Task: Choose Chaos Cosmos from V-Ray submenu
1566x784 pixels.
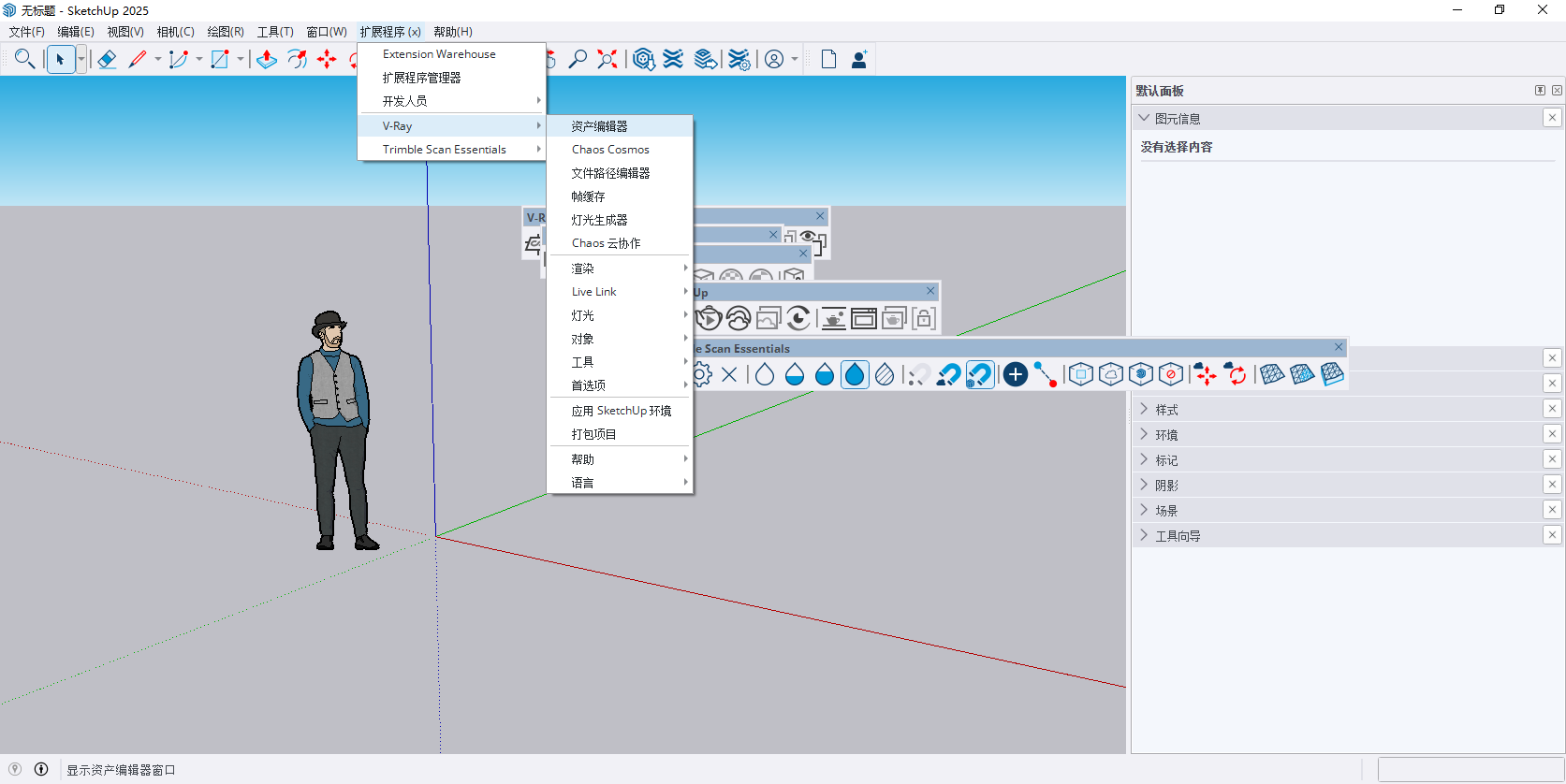Action: 620,149
